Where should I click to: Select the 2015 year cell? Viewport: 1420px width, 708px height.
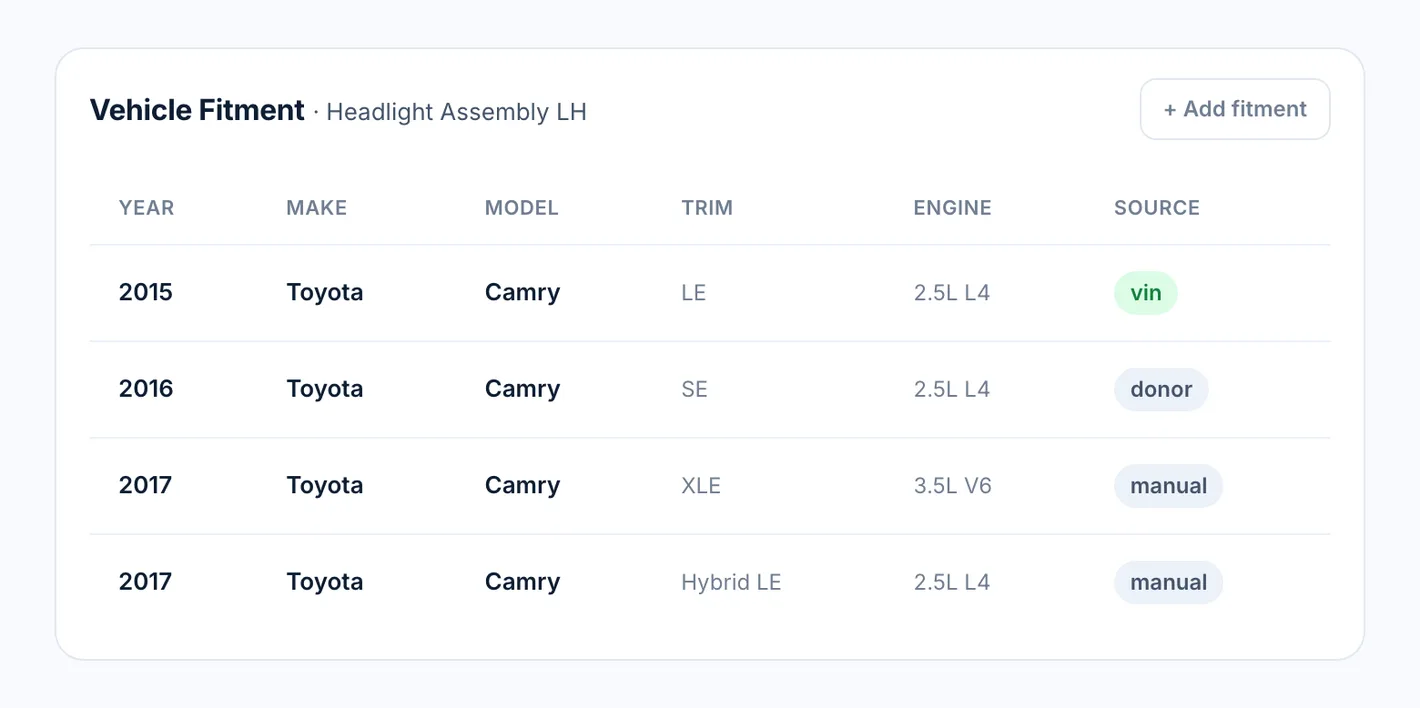click(x=146, y=293)
